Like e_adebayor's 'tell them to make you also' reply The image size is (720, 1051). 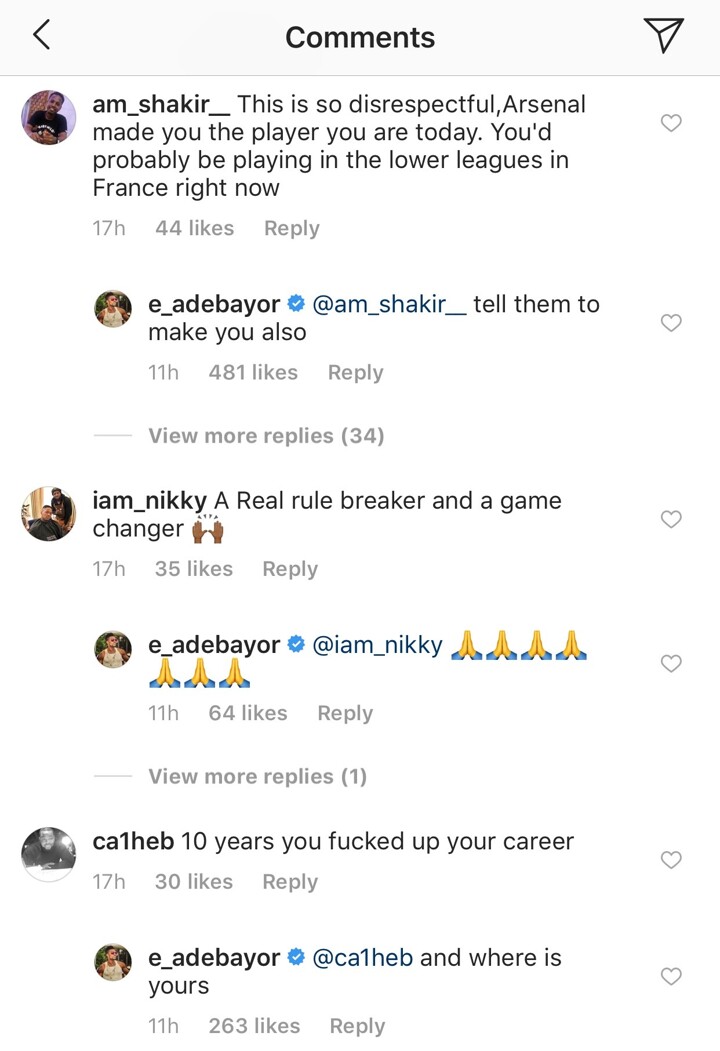tap(671, 322)
